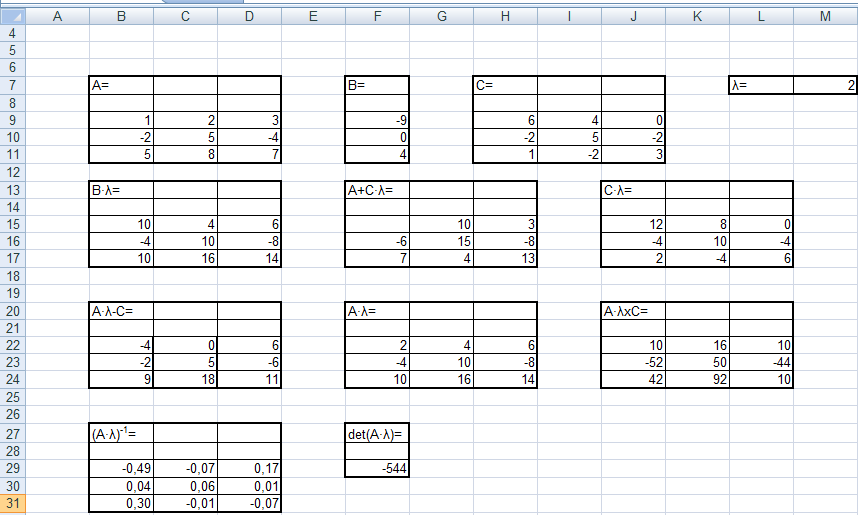Click the cell labeled A=
Viewport: 858px width, 515px height.
pos(121,85)
